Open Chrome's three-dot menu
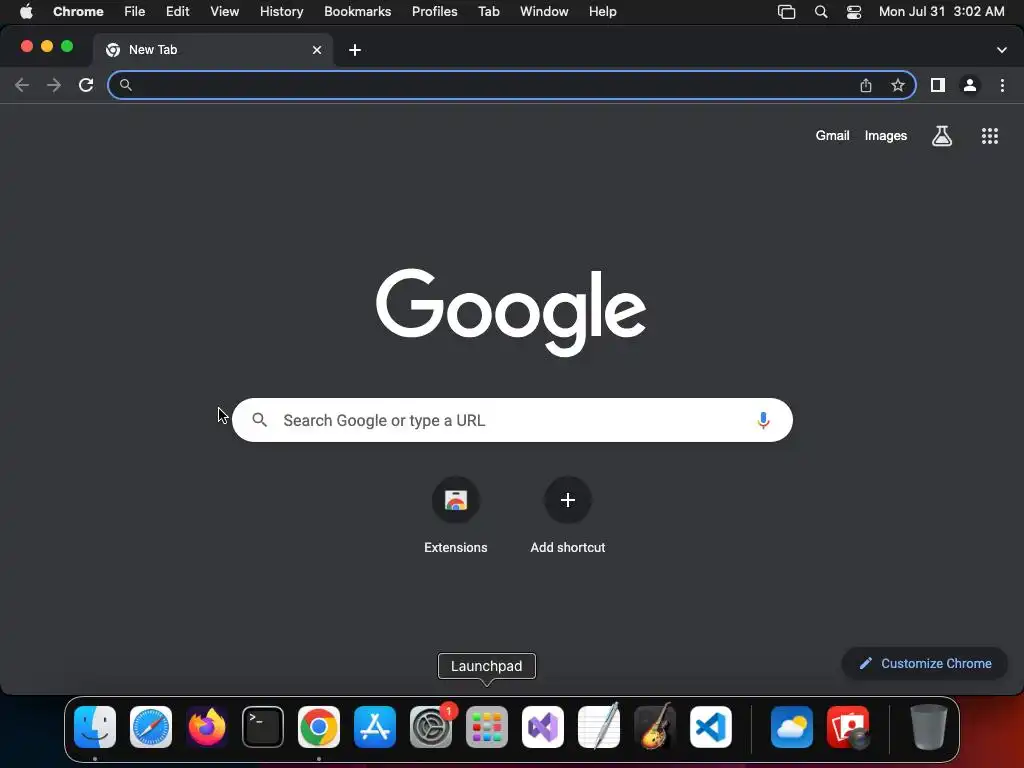The image size is (1024, 768). 1002,85
